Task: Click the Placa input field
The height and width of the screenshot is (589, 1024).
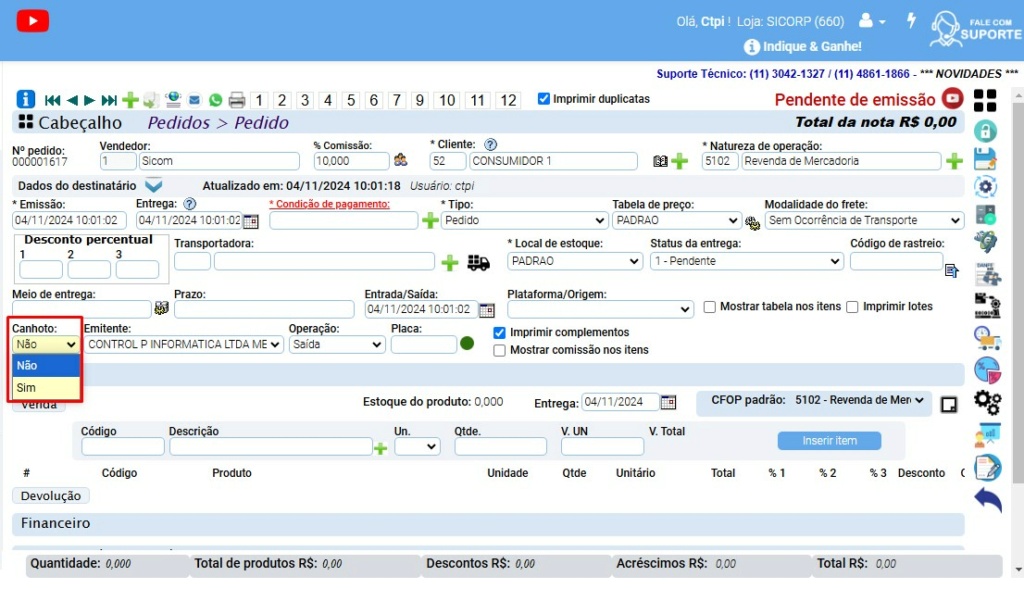Action: (424, 345)
